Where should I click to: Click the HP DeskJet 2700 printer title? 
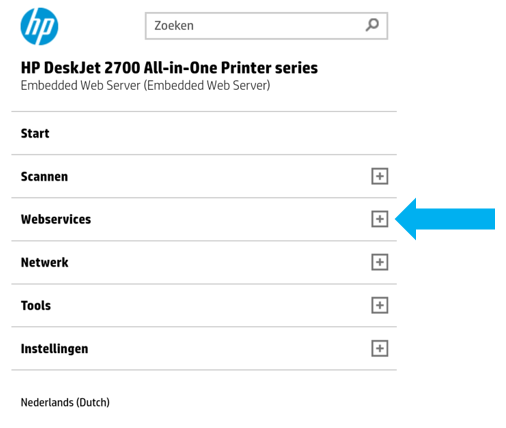coord(169,68)
